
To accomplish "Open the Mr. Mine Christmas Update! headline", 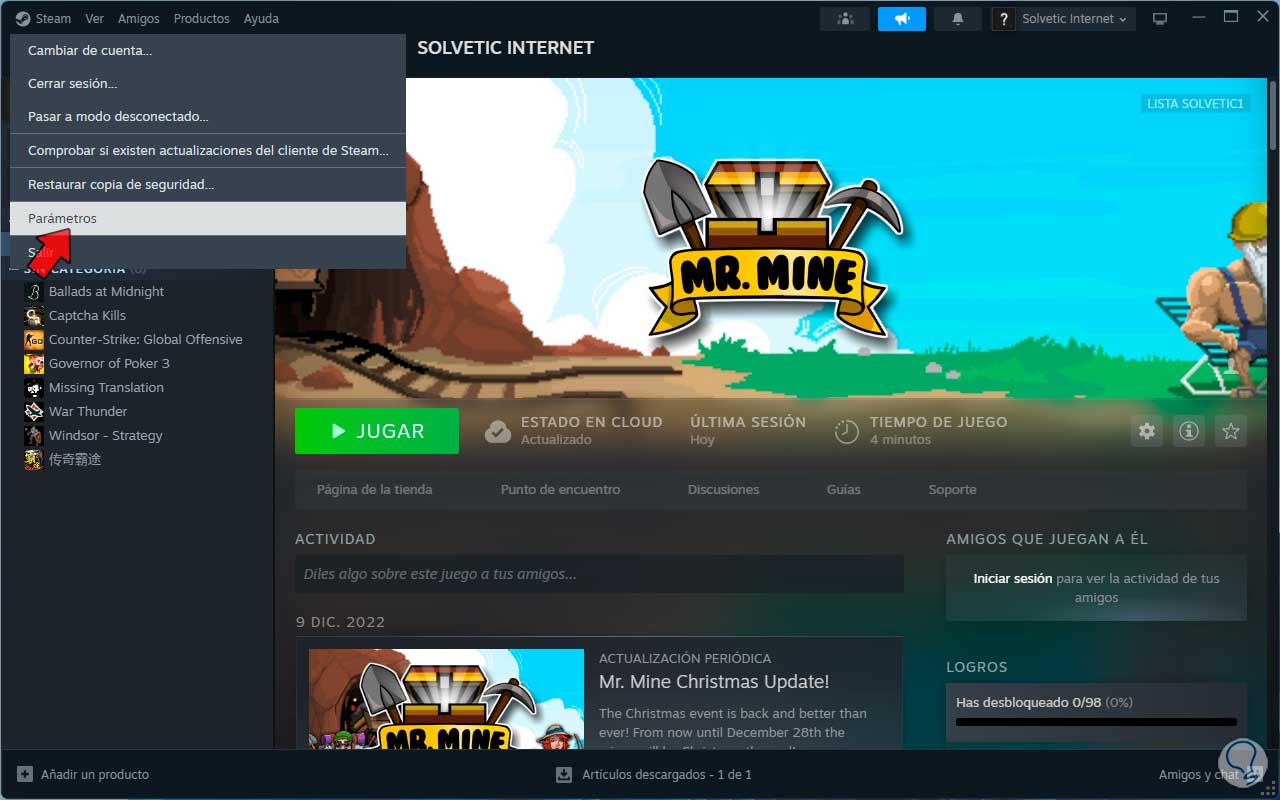I will (x=714, y=682).
